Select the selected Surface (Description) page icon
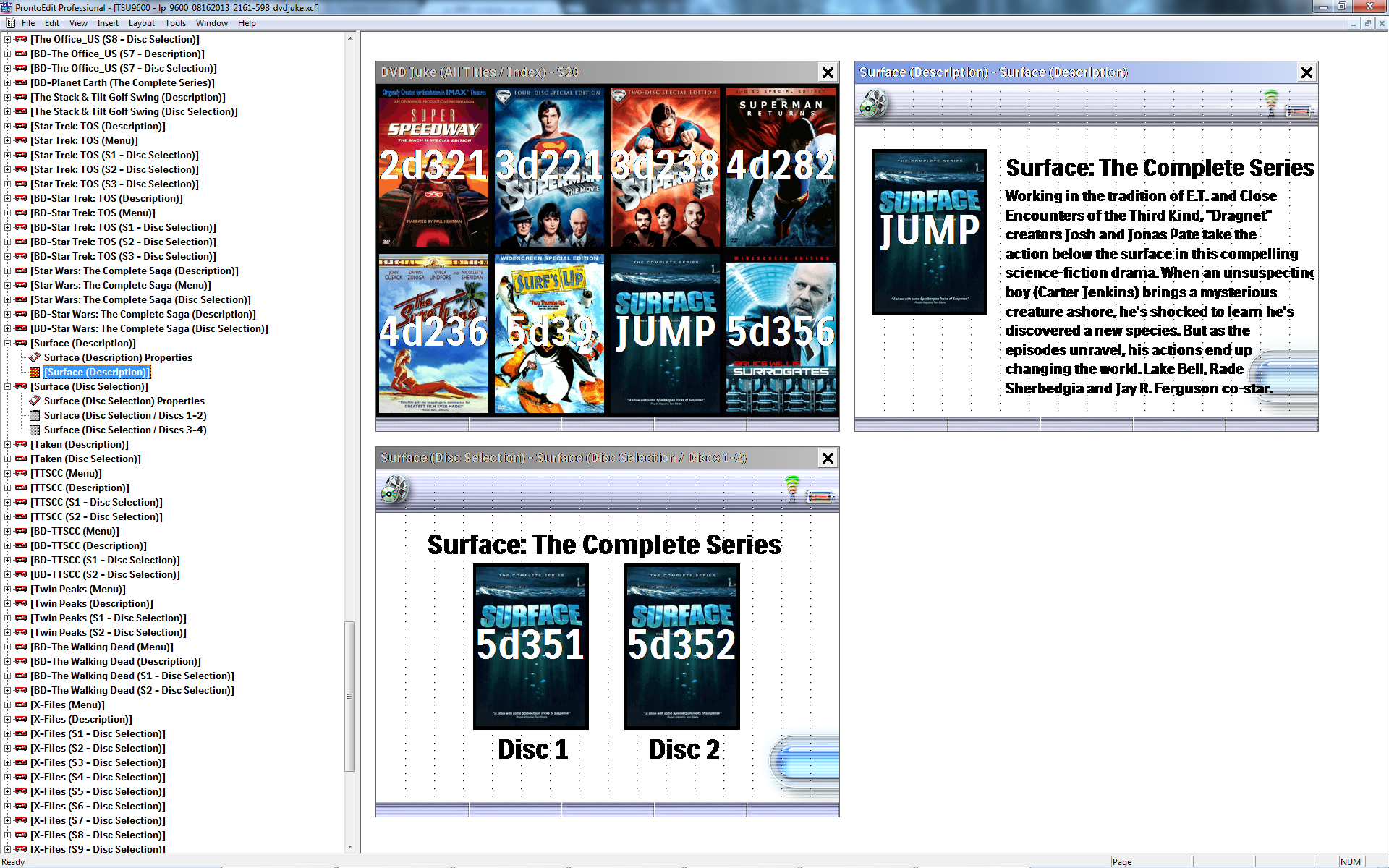1389x868 pixels. point(35,372)
